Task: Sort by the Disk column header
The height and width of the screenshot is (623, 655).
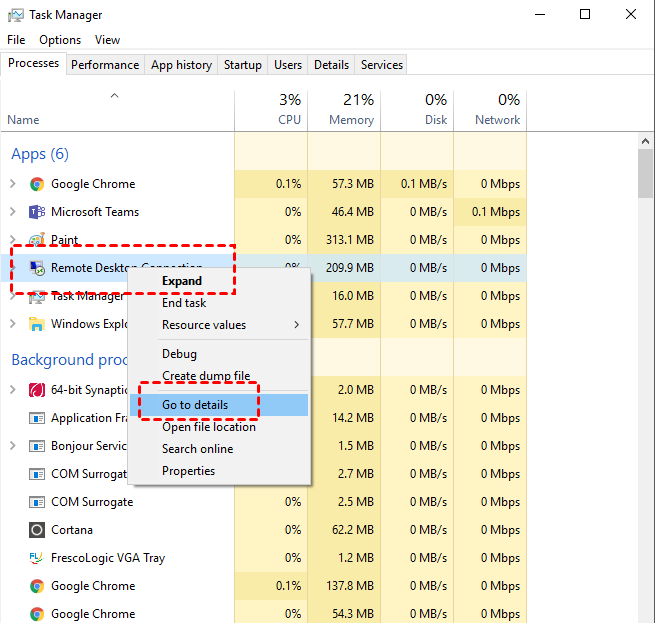Action: point(417,111)
